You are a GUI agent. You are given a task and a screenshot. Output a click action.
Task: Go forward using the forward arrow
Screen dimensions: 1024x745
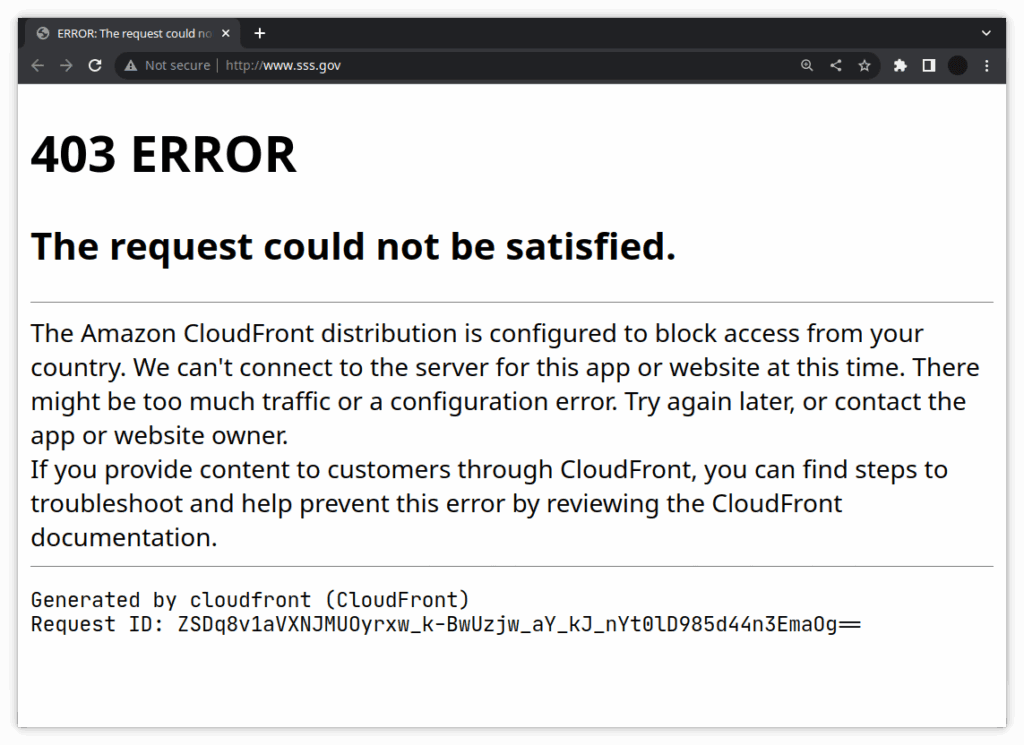click(66, 65)
